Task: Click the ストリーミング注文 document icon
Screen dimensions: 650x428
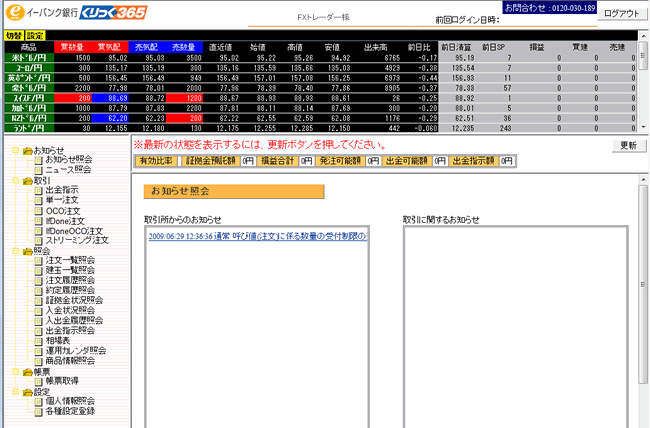Action: pyautogui.click(x=39, y=241)
